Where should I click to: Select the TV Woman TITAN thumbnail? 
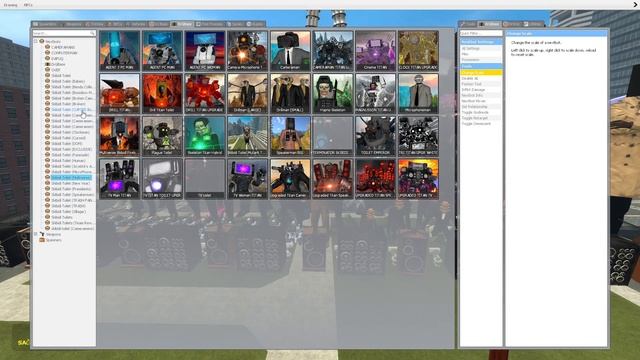(247, 179)
